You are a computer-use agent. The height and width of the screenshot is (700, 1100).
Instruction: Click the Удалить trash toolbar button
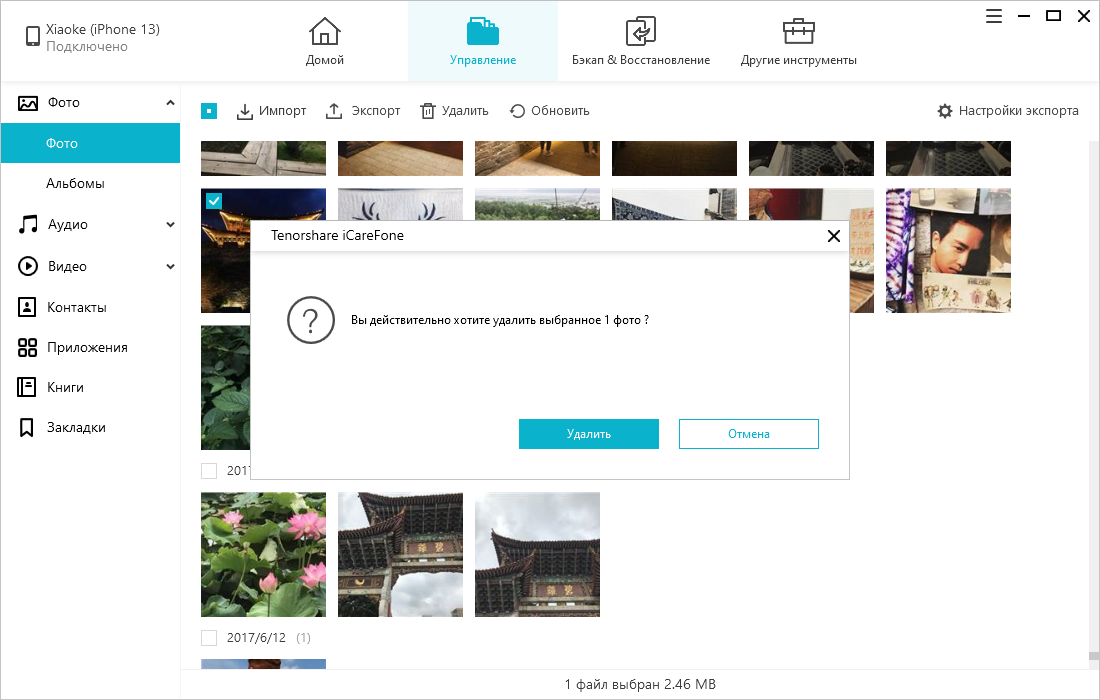454,111
